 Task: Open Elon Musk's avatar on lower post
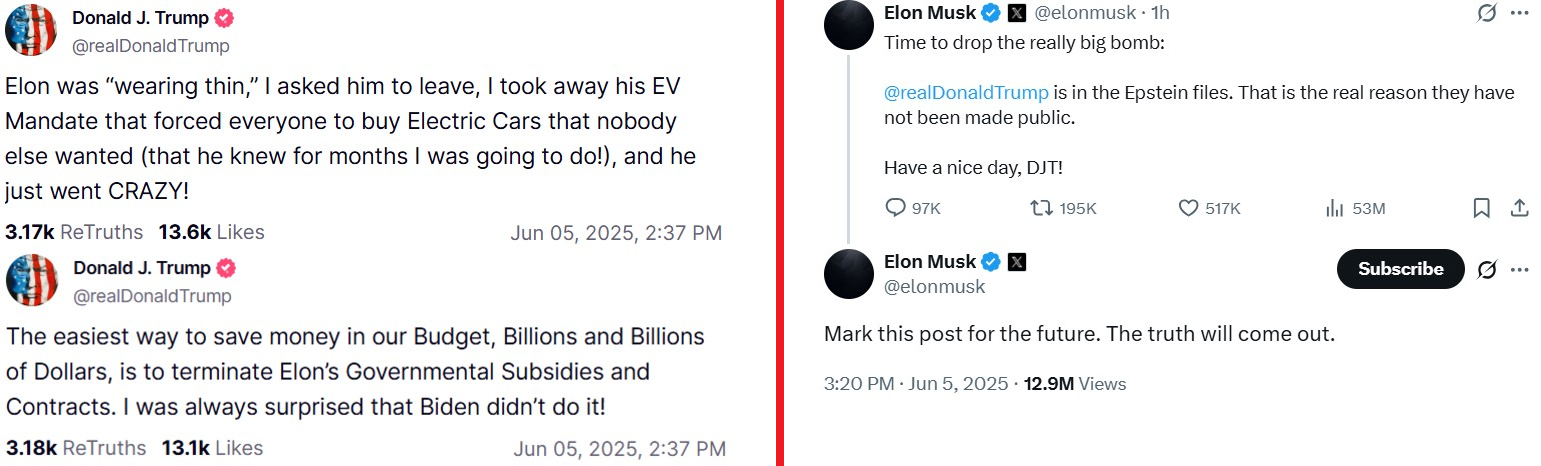click(x=849, y=274)
